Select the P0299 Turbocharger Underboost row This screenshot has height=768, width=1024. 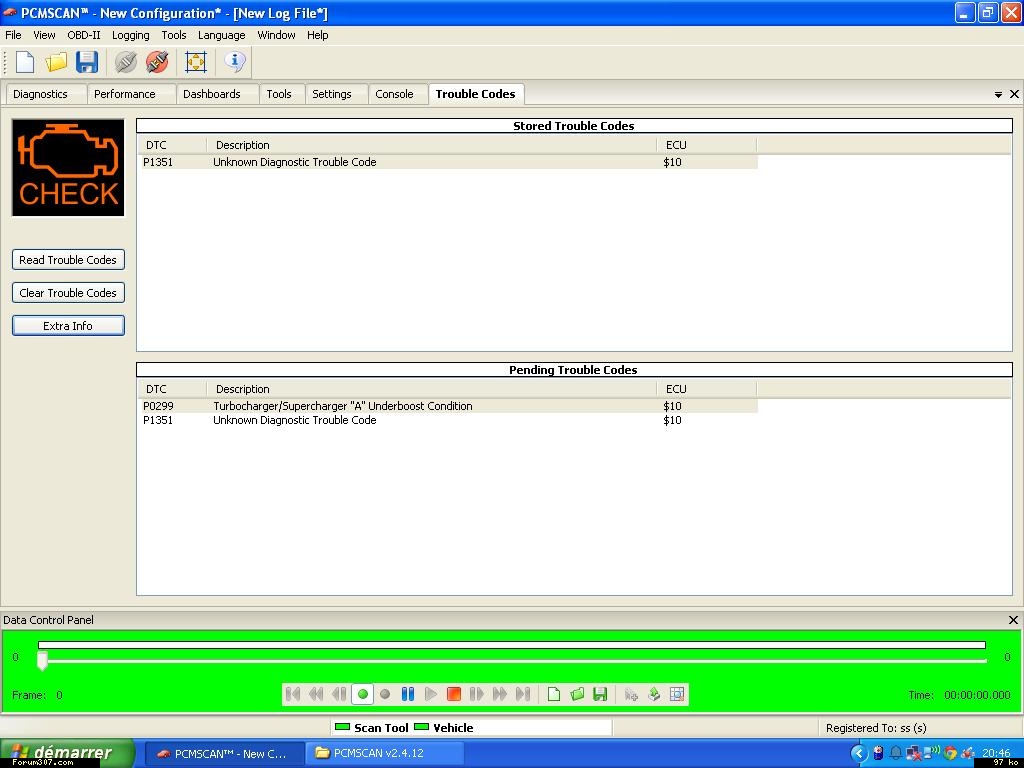coord(449,406)
